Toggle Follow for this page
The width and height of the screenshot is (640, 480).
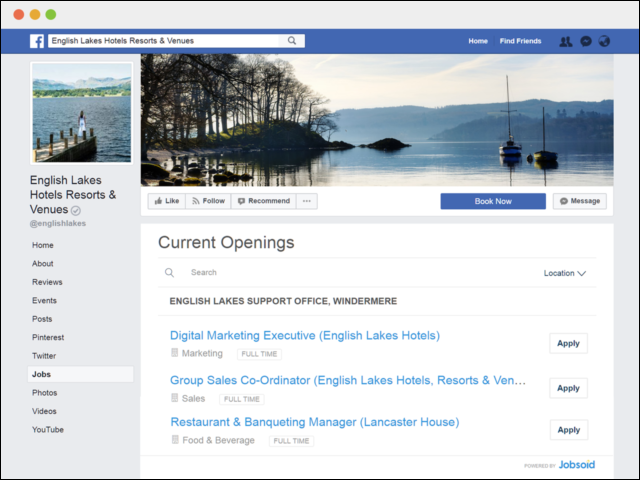[x=208, y=201]
